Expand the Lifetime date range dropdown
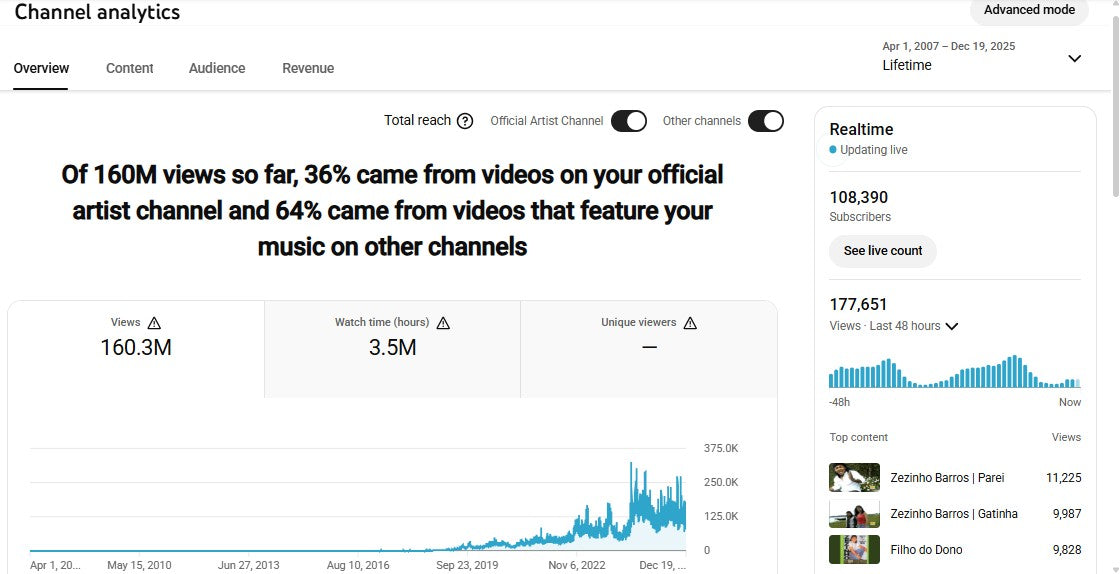This screenshot has height=574, width=1120. pyautogui.click(x=1074, y=59)
